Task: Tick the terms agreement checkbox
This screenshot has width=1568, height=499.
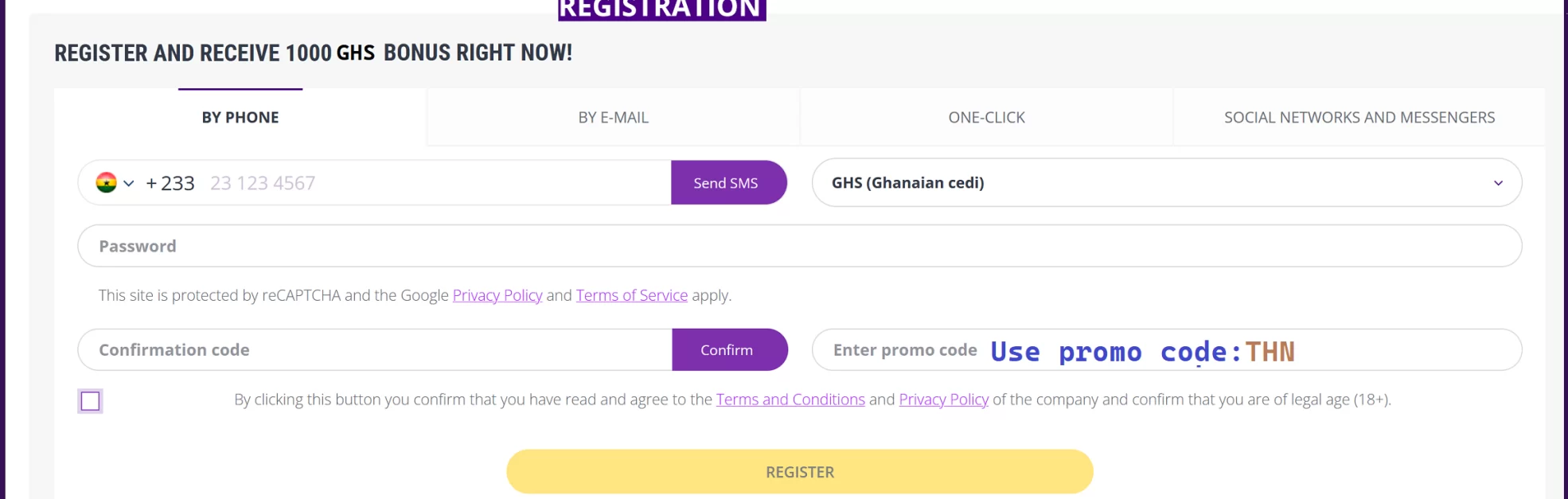Action: (91, 401)
